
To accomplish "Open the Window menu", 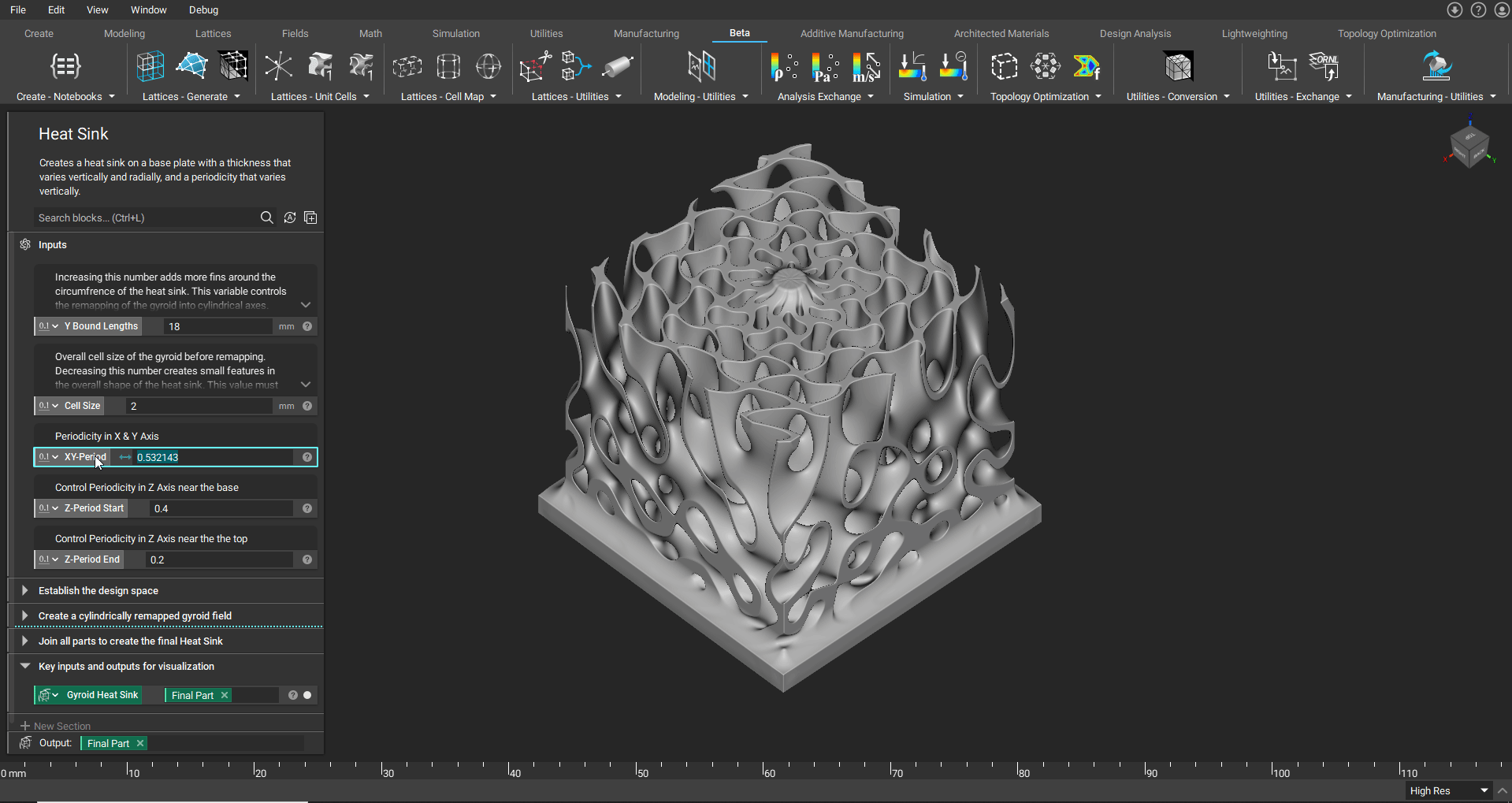I will (148, 10).
